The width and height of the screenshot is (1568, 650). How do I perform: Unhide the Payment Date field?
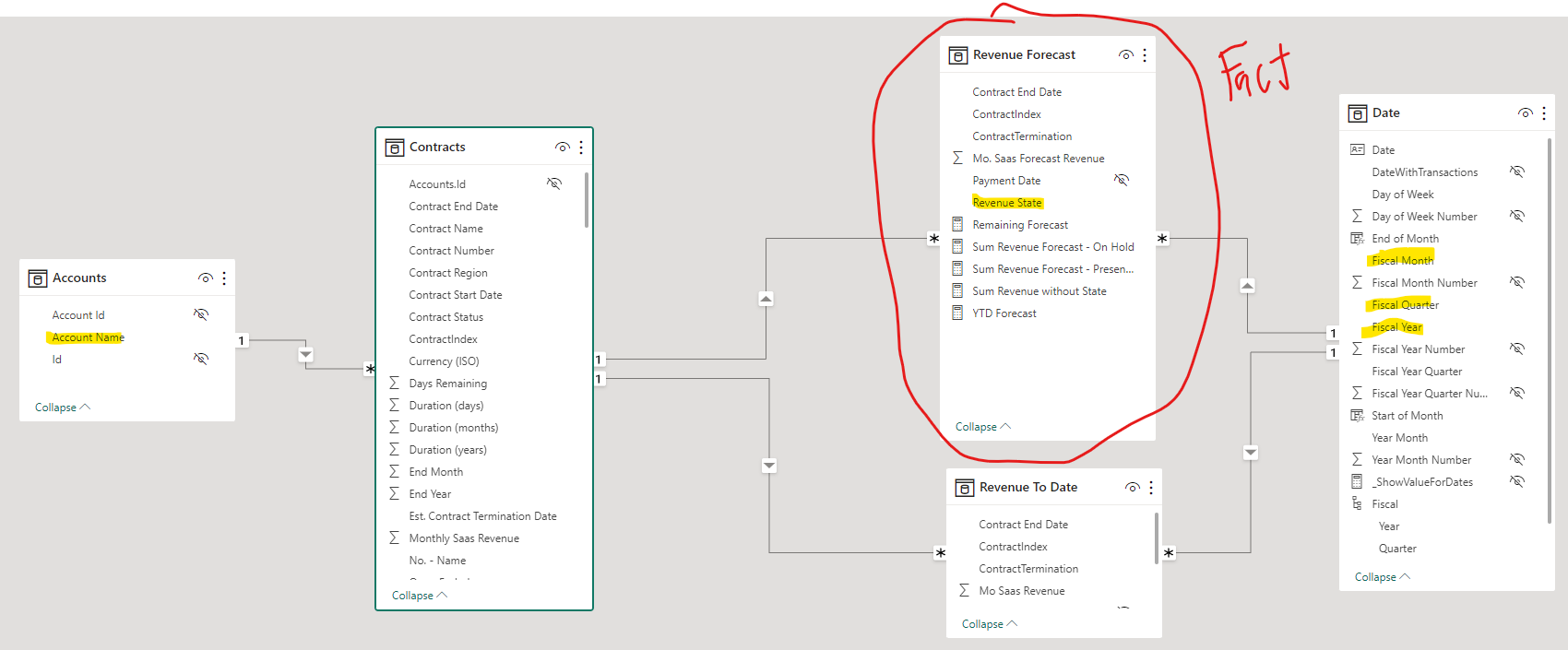tap(1122, 180)
